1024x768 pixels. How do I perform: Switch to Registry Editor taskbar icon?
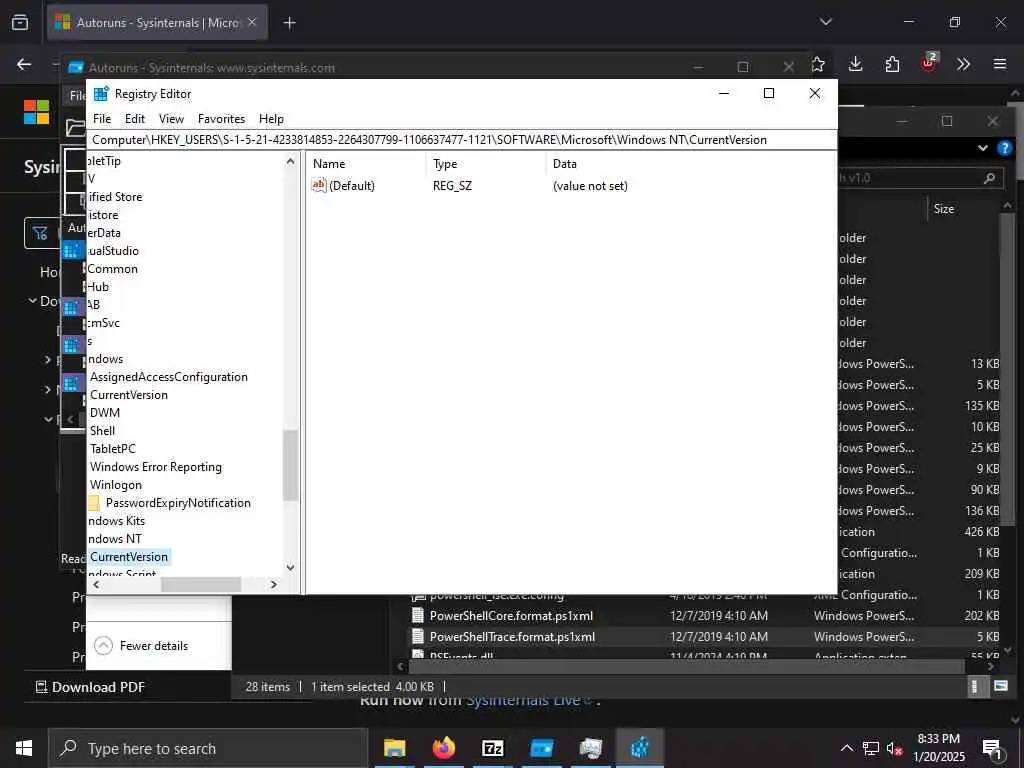(639, 748)
